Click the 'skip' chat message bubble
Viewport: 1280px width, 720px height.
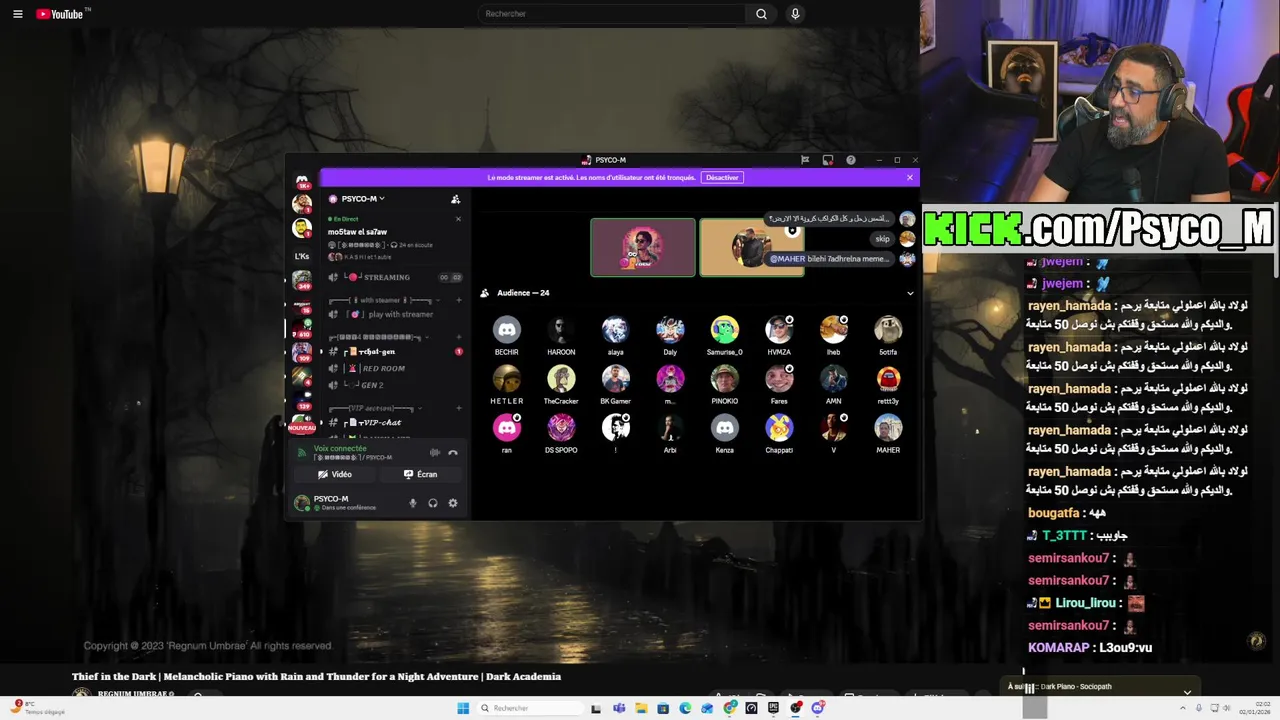tap(882, 239)
